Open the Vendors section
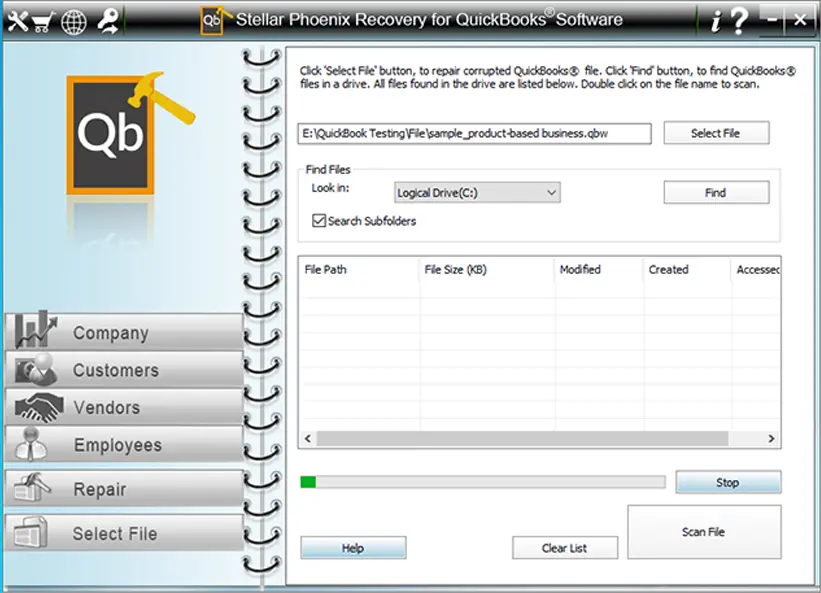The width and height of the screenshot is (821, 593). pos(125,407)
